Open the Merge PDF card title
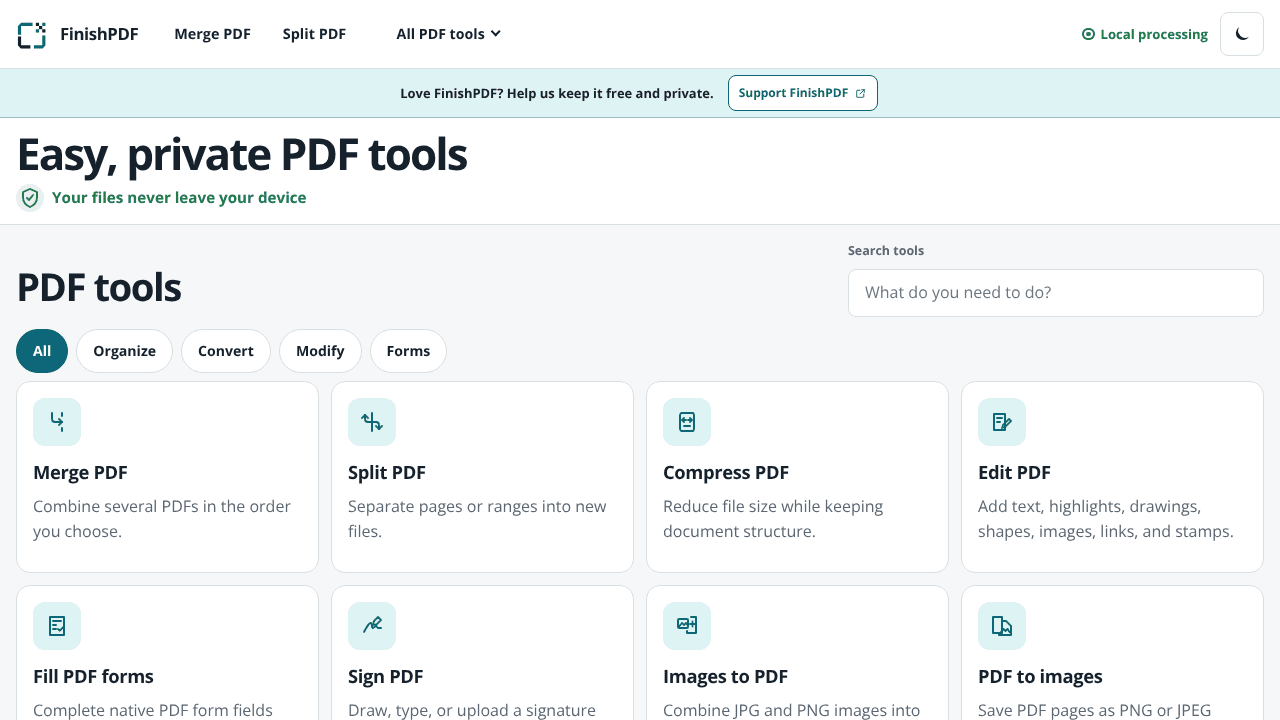 (x=80, y=473)
